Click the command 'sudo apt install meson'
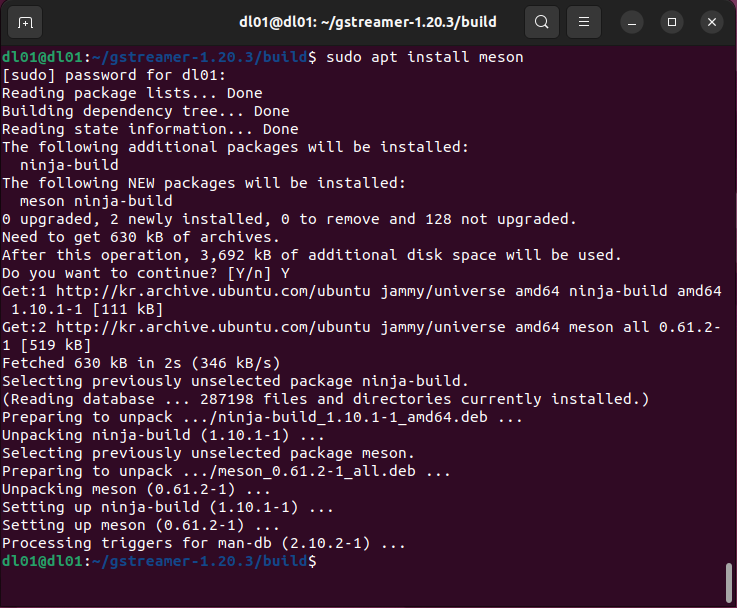Screen dimensions: 737x608 point(424,57)
